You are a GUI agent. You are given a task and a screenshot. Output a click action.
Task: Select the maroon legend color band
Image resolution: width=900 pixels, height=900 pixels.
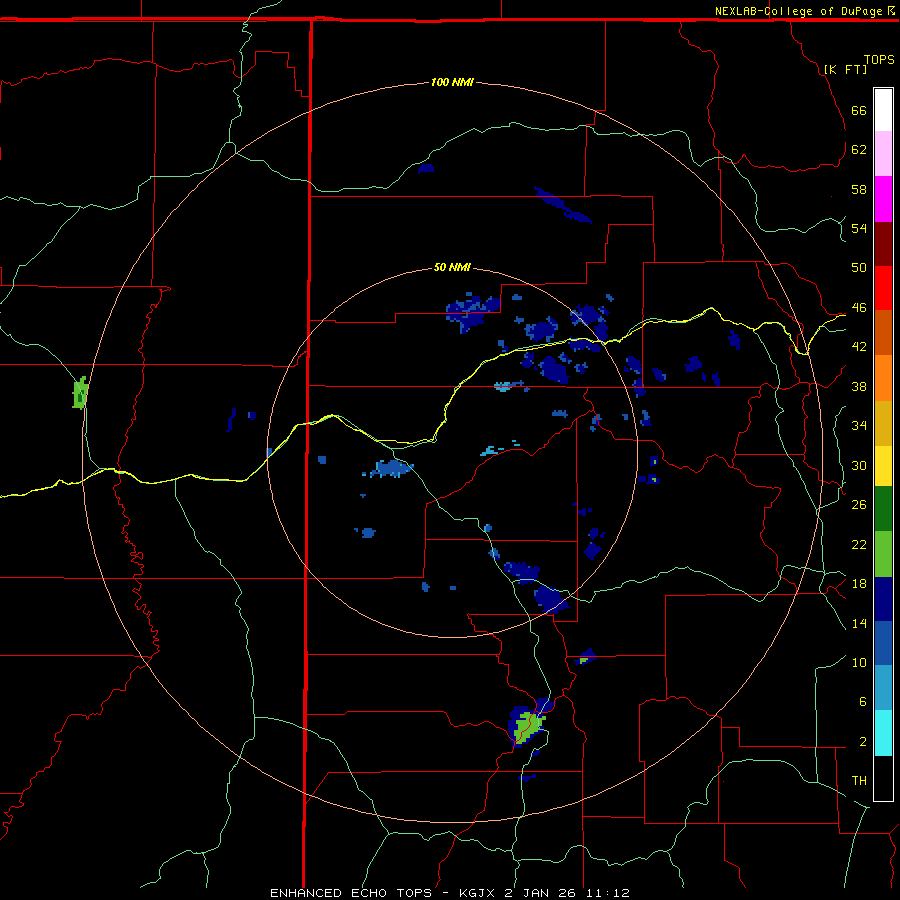click(x=883, y=243)
